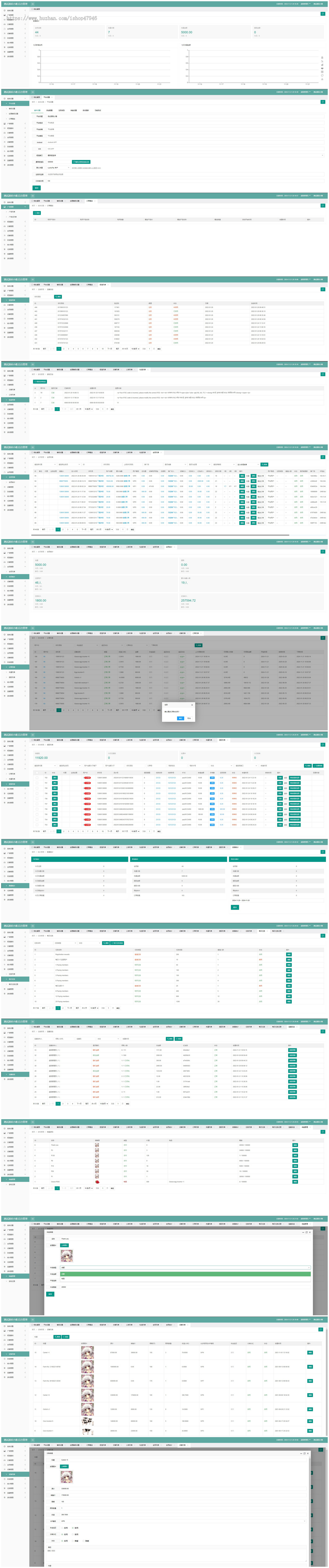The height and width of the screenshot is (1568, 329).
Task: Click the 46人 statistic value
Action: tap(38, 583)
